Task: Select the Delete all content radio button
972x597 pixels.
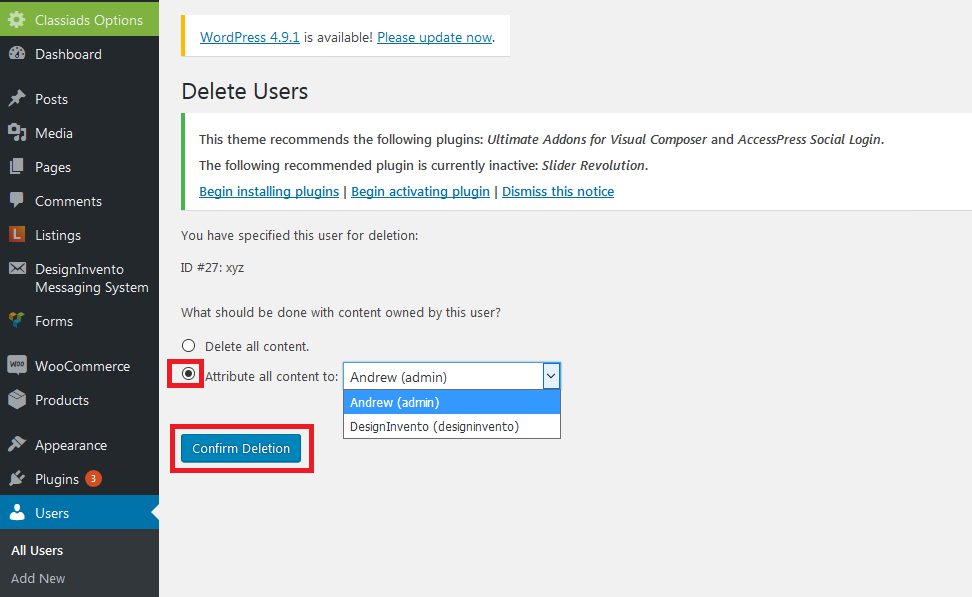Action: [x=188, y=345]
